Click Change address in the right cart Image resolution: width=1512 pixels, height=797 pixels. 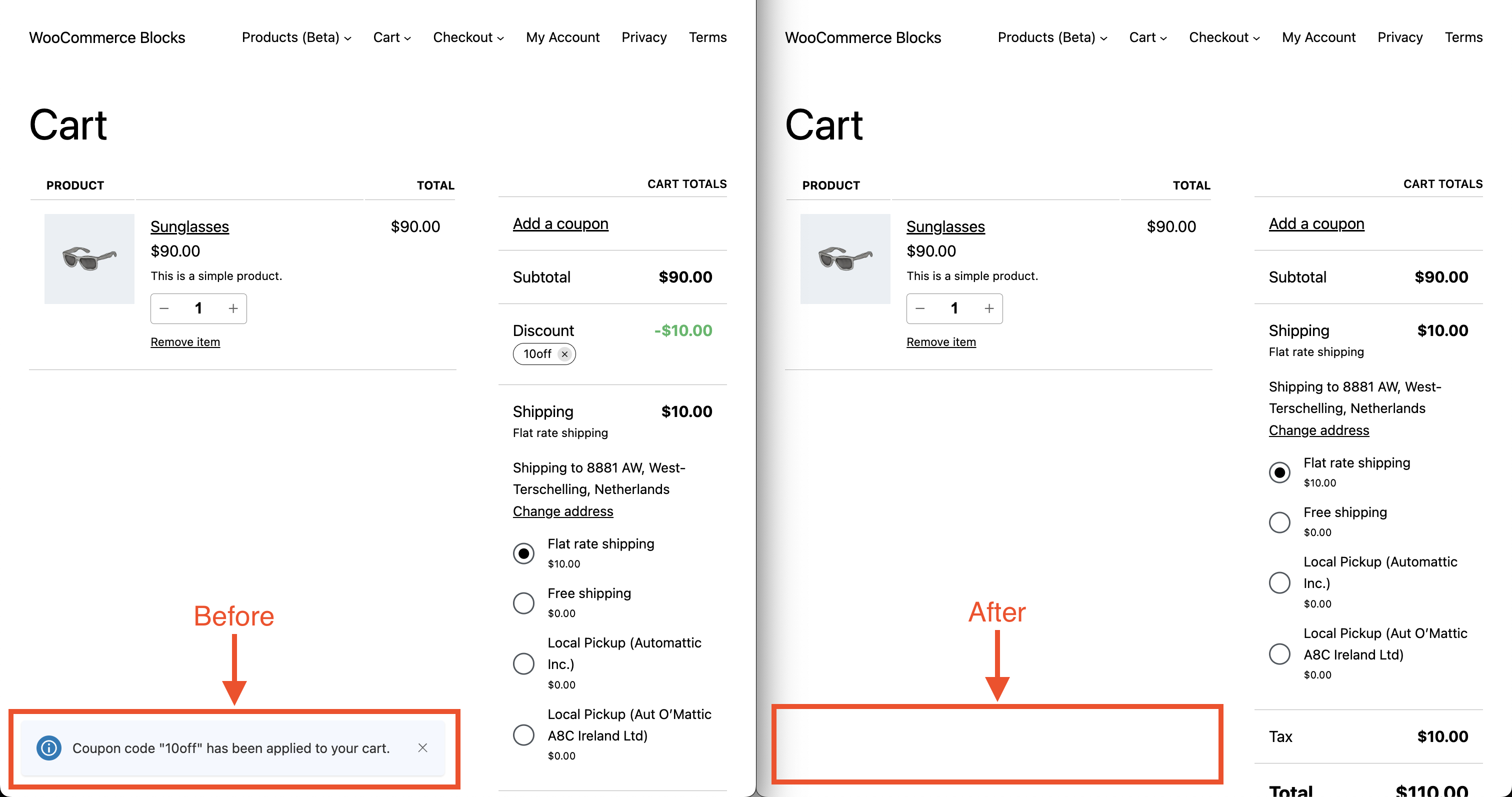point(1319,430)
